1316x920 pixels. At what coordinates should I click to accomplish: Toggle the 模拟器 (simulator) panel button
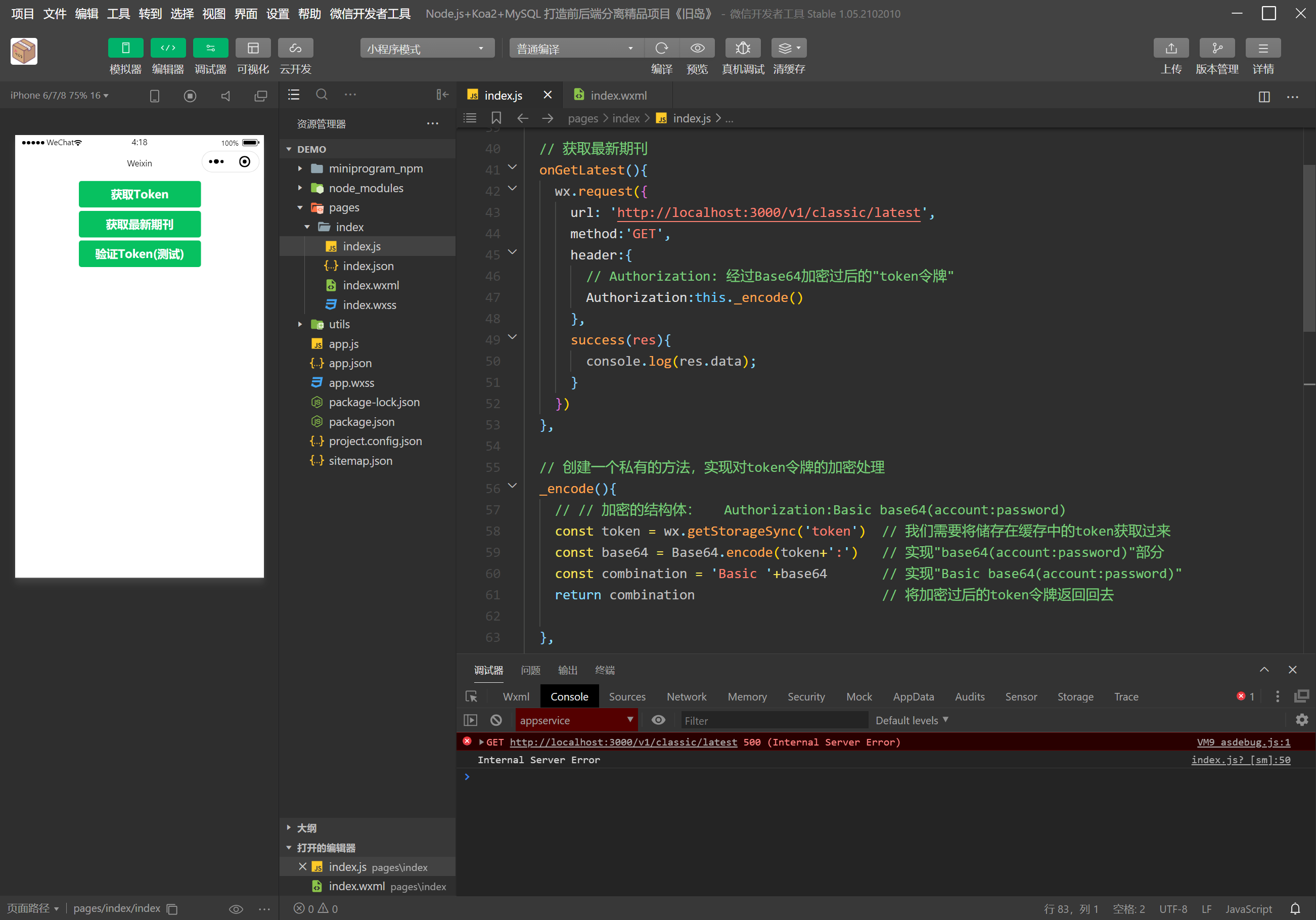[x=125, y=48]
